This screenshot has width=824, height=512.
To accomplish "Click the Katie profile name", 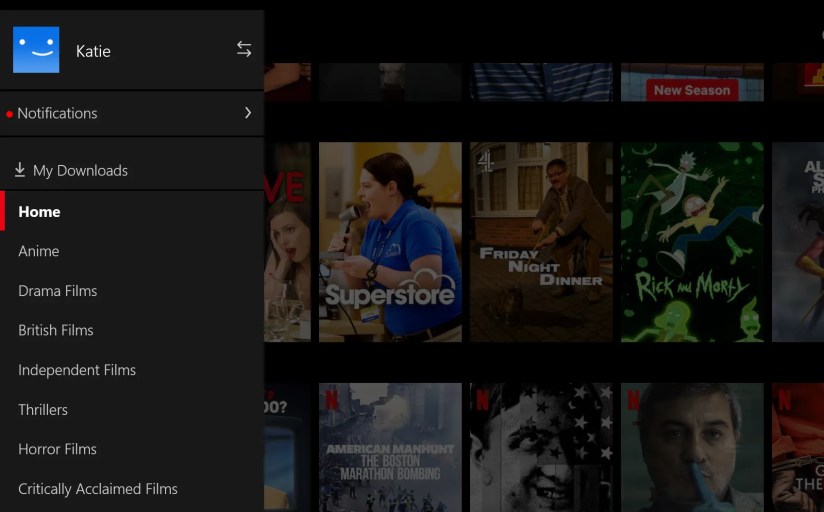I will point(93,51).
